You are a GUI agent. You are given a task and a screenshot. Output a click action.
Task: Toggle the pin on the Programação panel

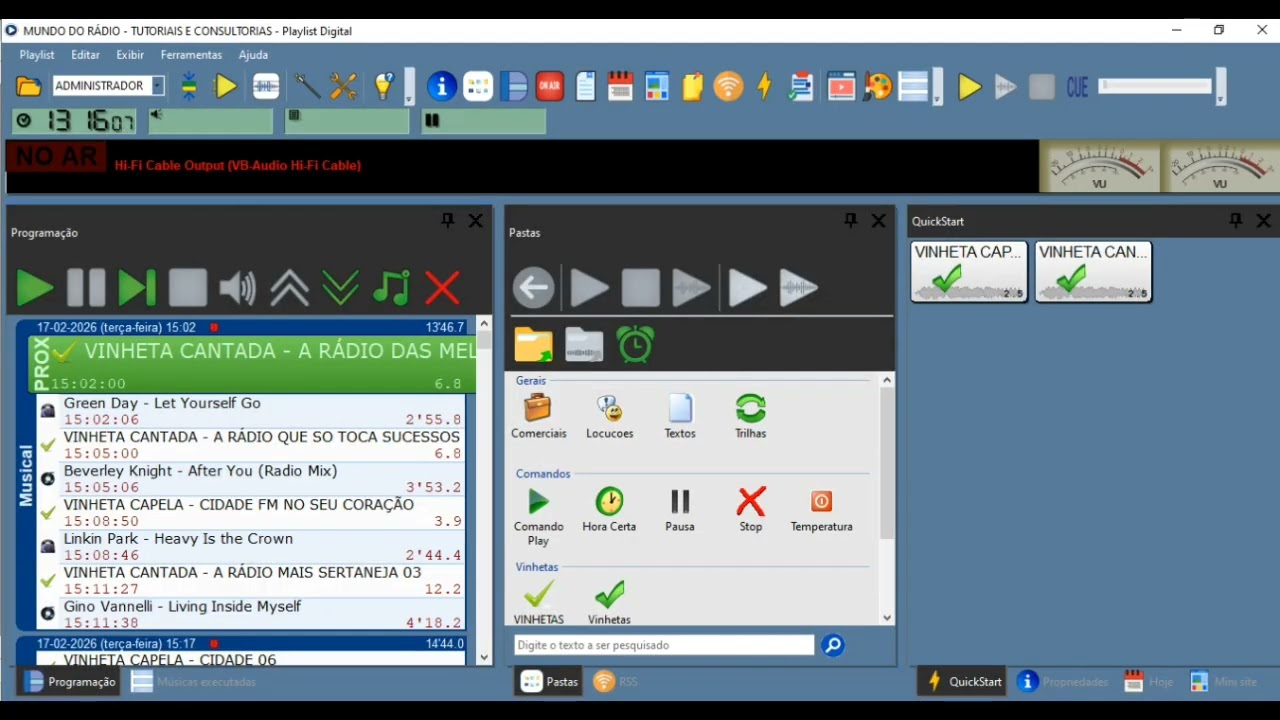click(x=448, y=221)
